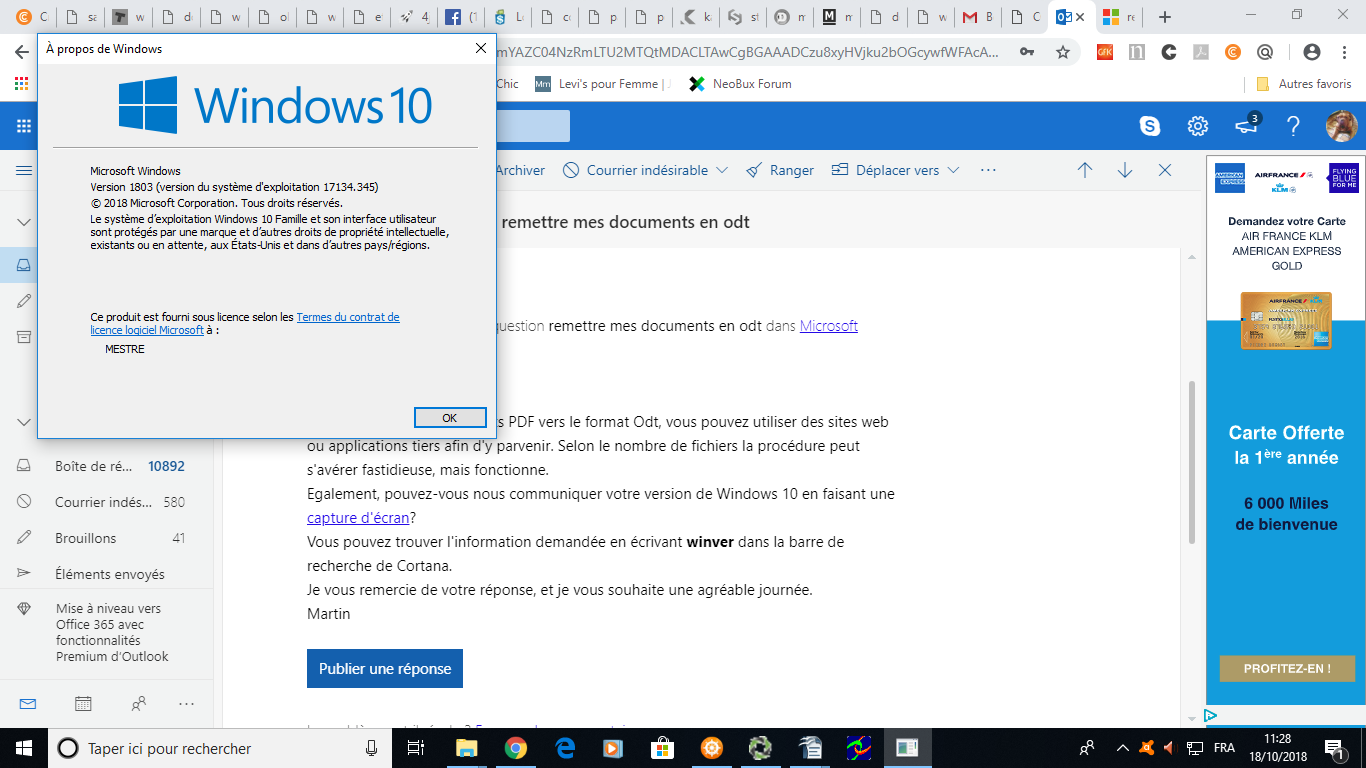Toggle the Outlook hamburger navigation menu

24,171
